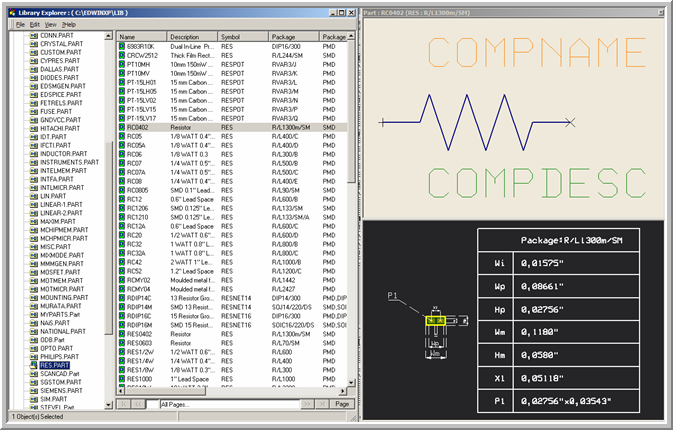Go to previous page navigation button
673x430 pixels.
pyautogui.click(x=138, y=404)
